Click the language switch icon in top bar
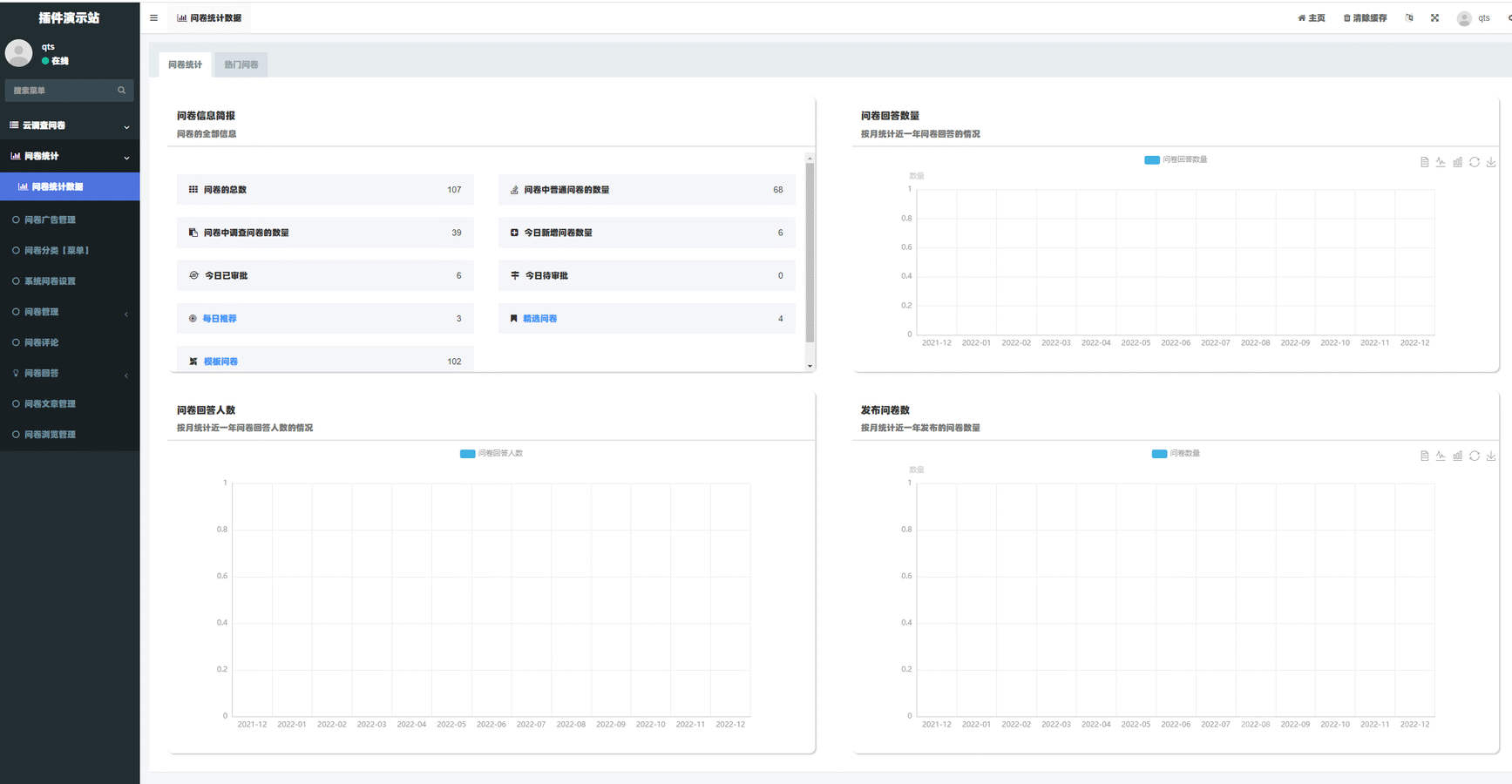 point(1409,17)
